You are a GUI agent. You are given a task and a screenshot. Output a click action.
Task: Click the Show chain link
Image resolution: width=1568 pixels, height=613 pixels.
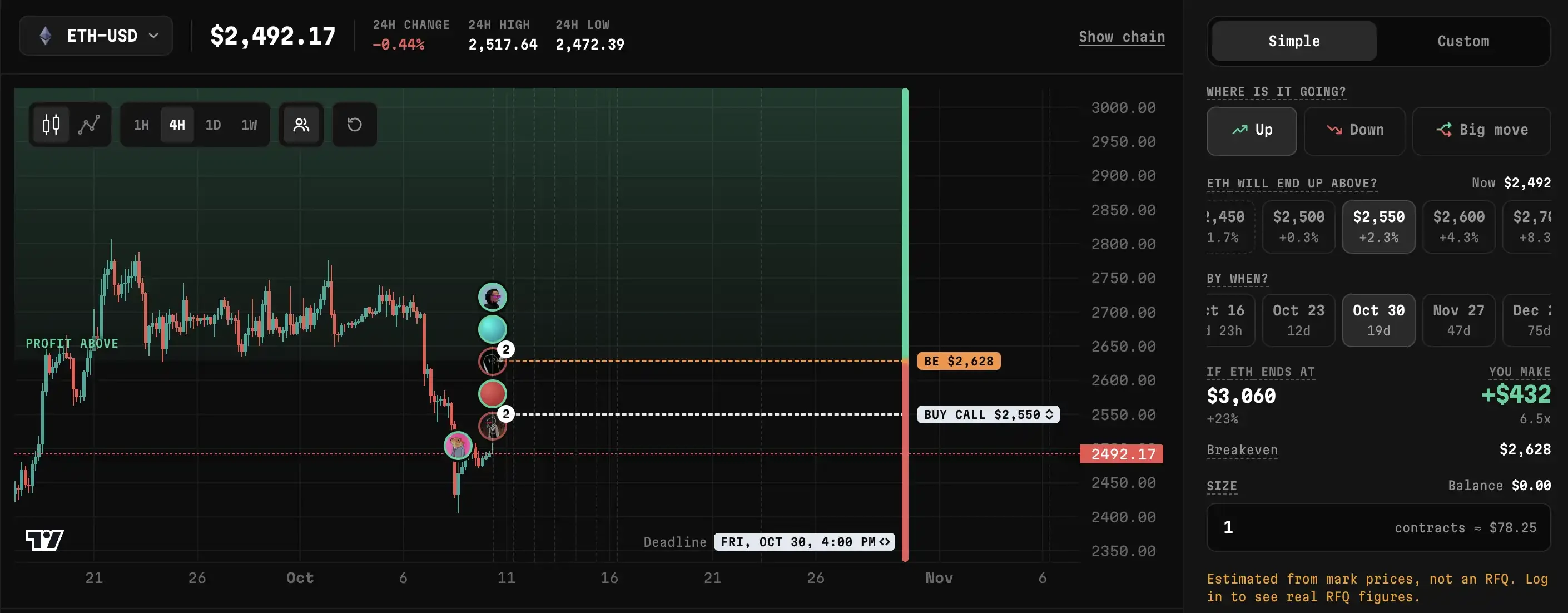tap(1122, 37)
